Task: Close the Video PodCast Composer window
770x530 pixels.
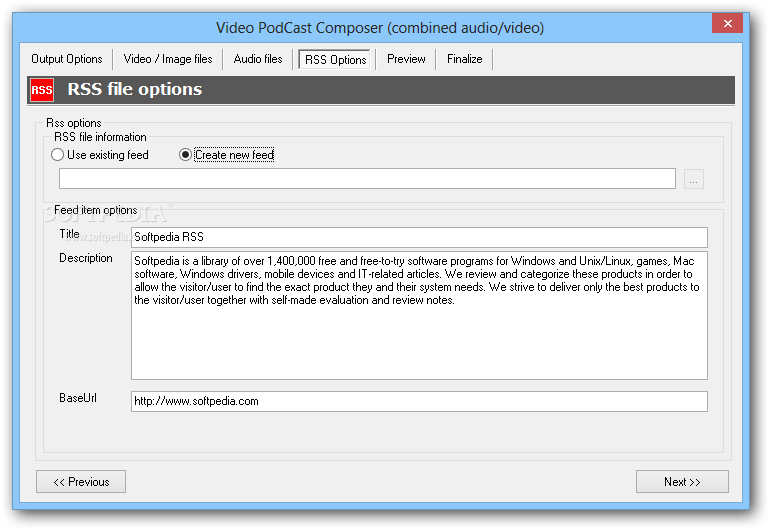Action: pyautogui.click(x=727, y=23)
